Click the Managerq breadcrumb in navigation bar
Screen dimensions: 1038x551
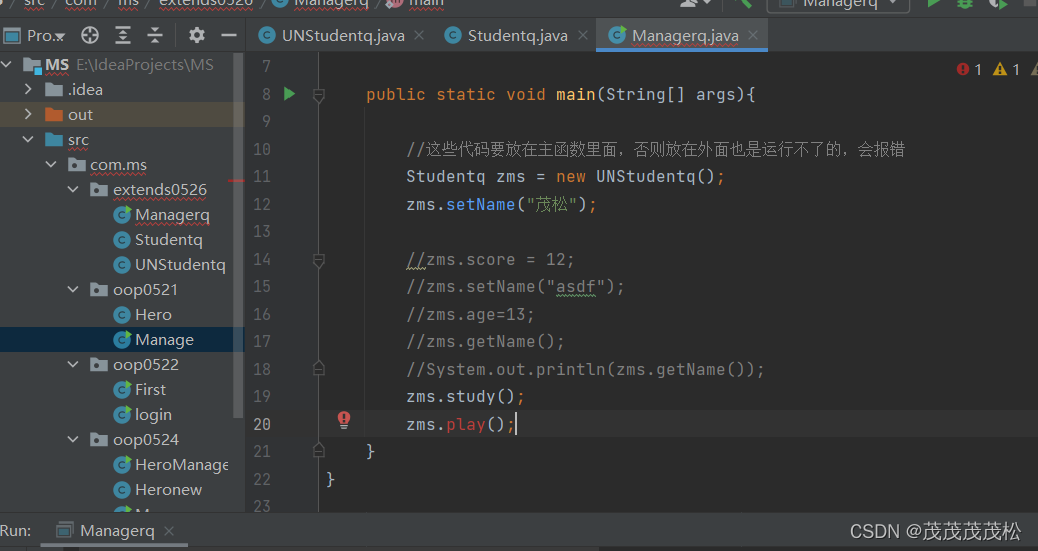point(320,4)
